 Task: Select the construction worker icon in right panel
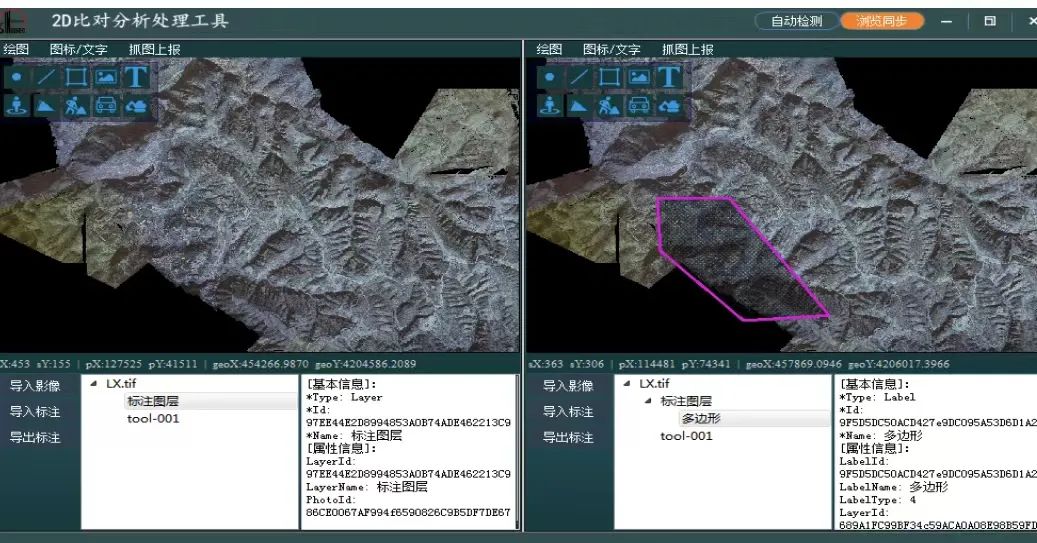tap(609, 106)
